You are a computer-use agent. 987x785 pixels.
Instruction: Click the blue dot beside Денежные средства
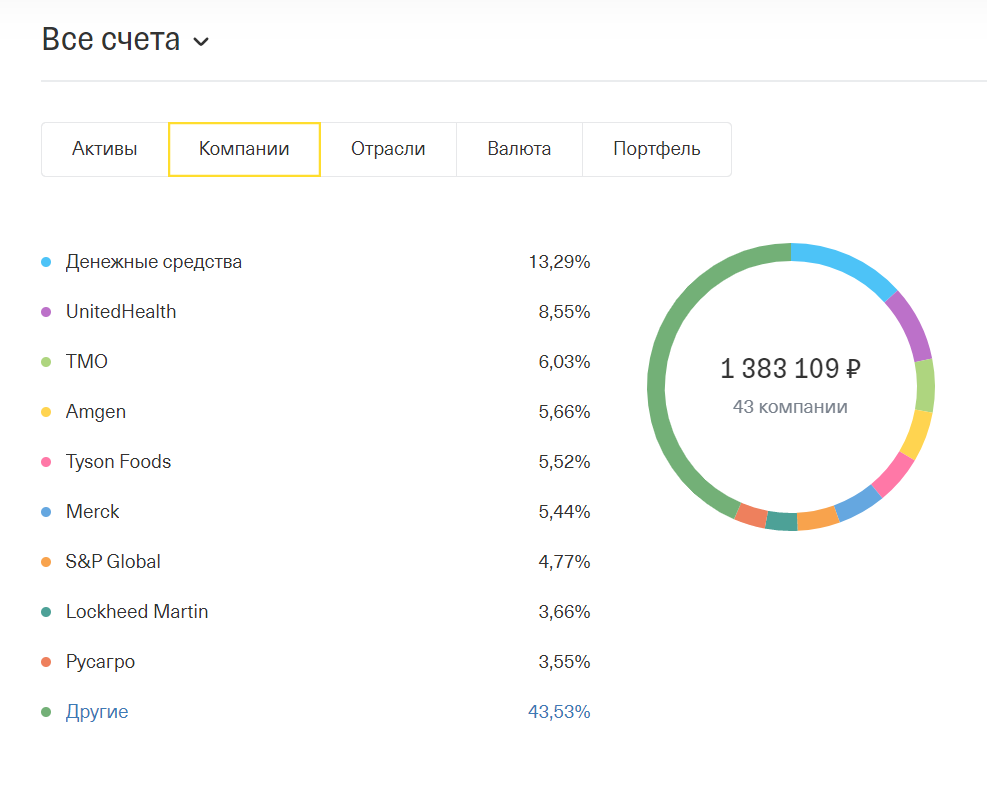46,262
